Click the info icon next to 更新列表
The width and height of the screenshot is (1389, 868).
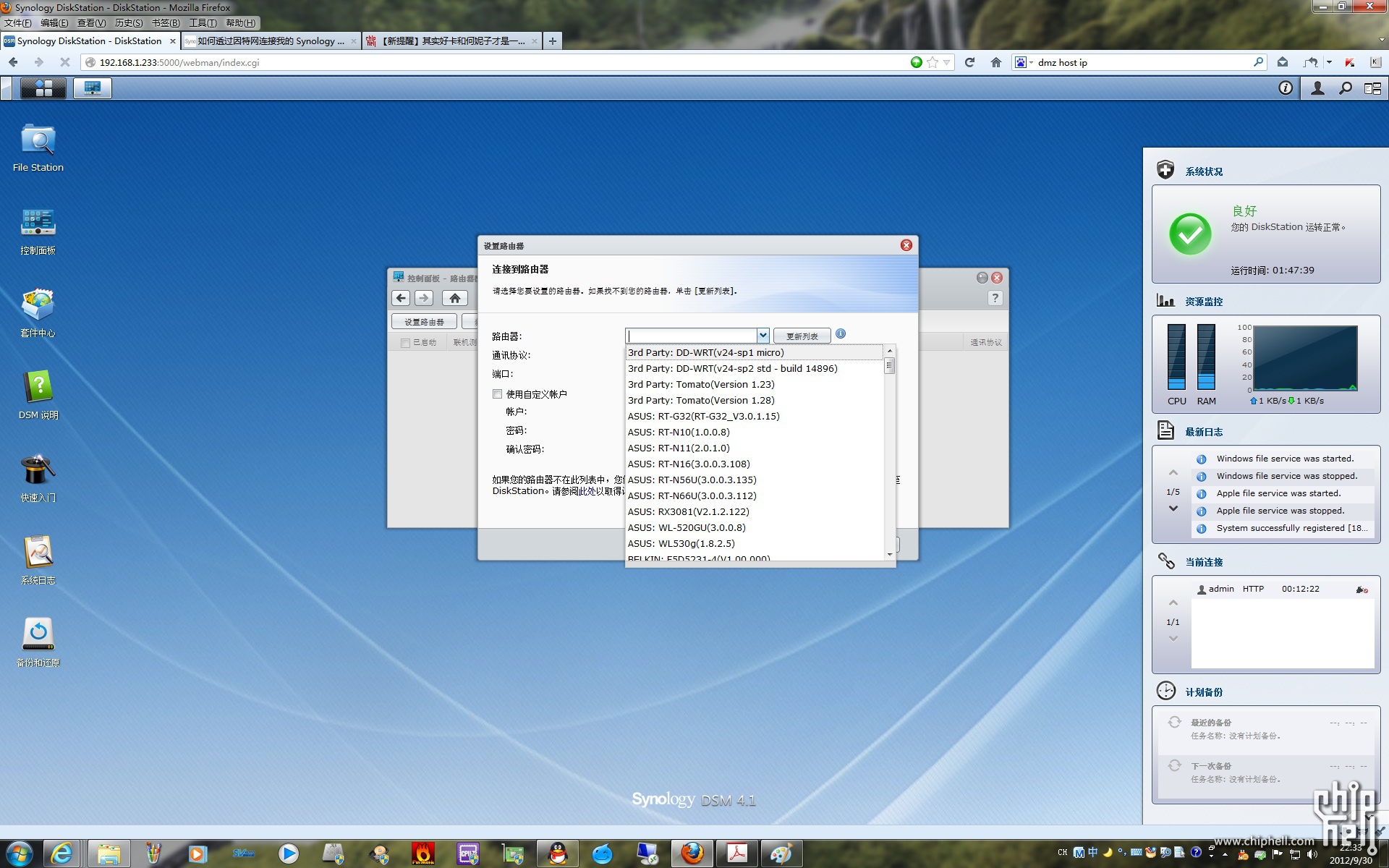(841, 333)
